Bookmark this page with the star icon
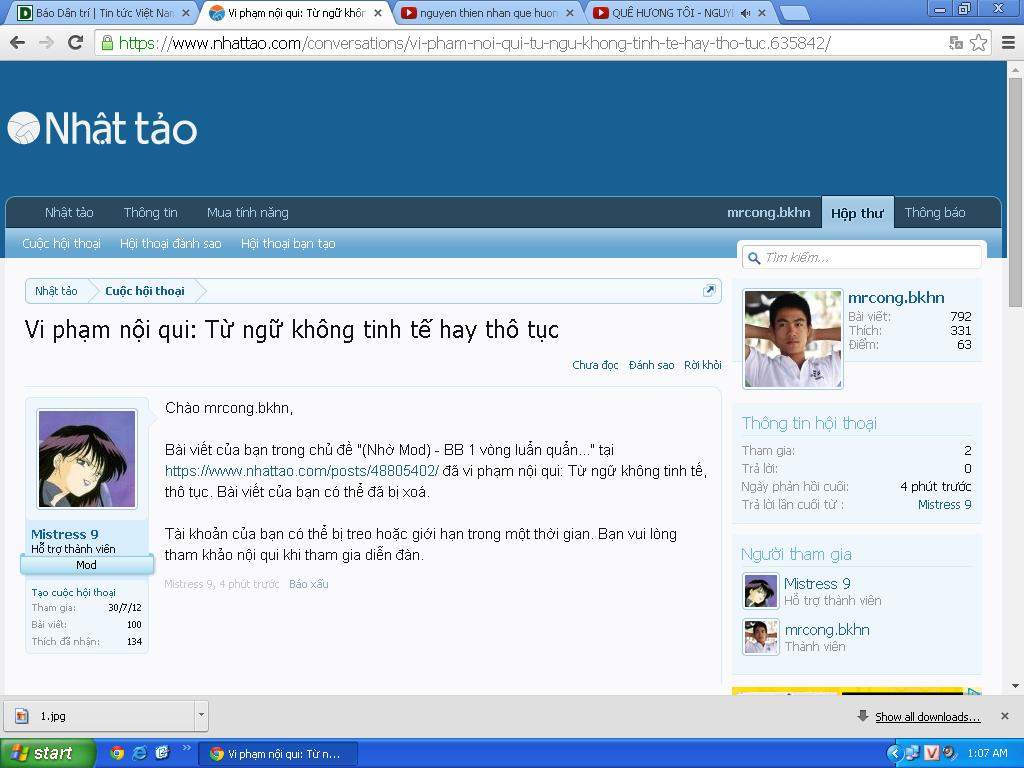Image resolution: width=1024 pixels, height=768 pixels. click(978, 43)
